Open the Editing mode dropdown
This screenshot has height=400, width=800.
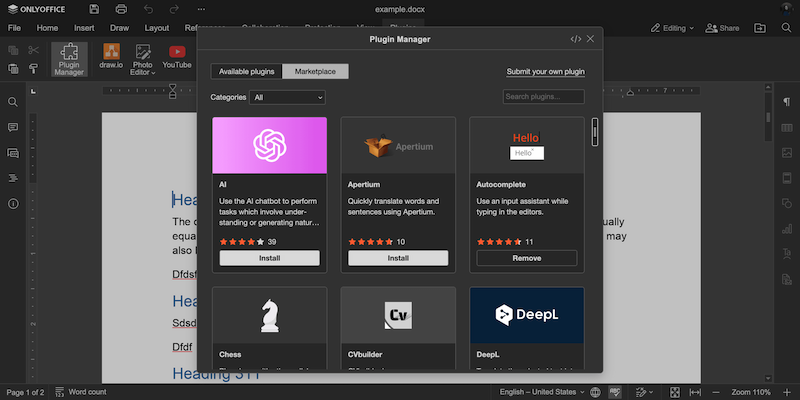pos(672,28)
